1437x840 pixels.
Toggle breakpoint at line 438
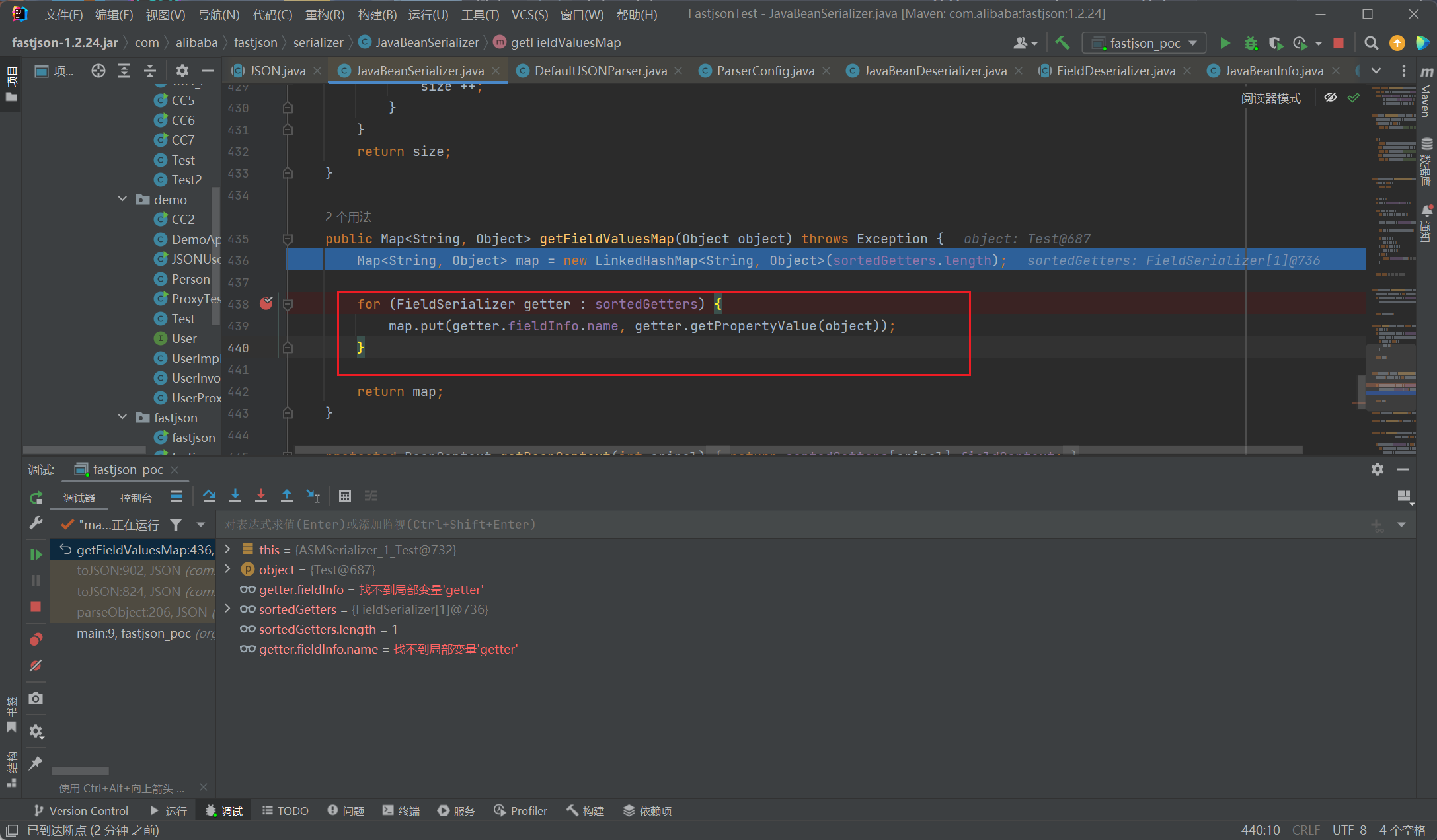(x=266, y=303)
